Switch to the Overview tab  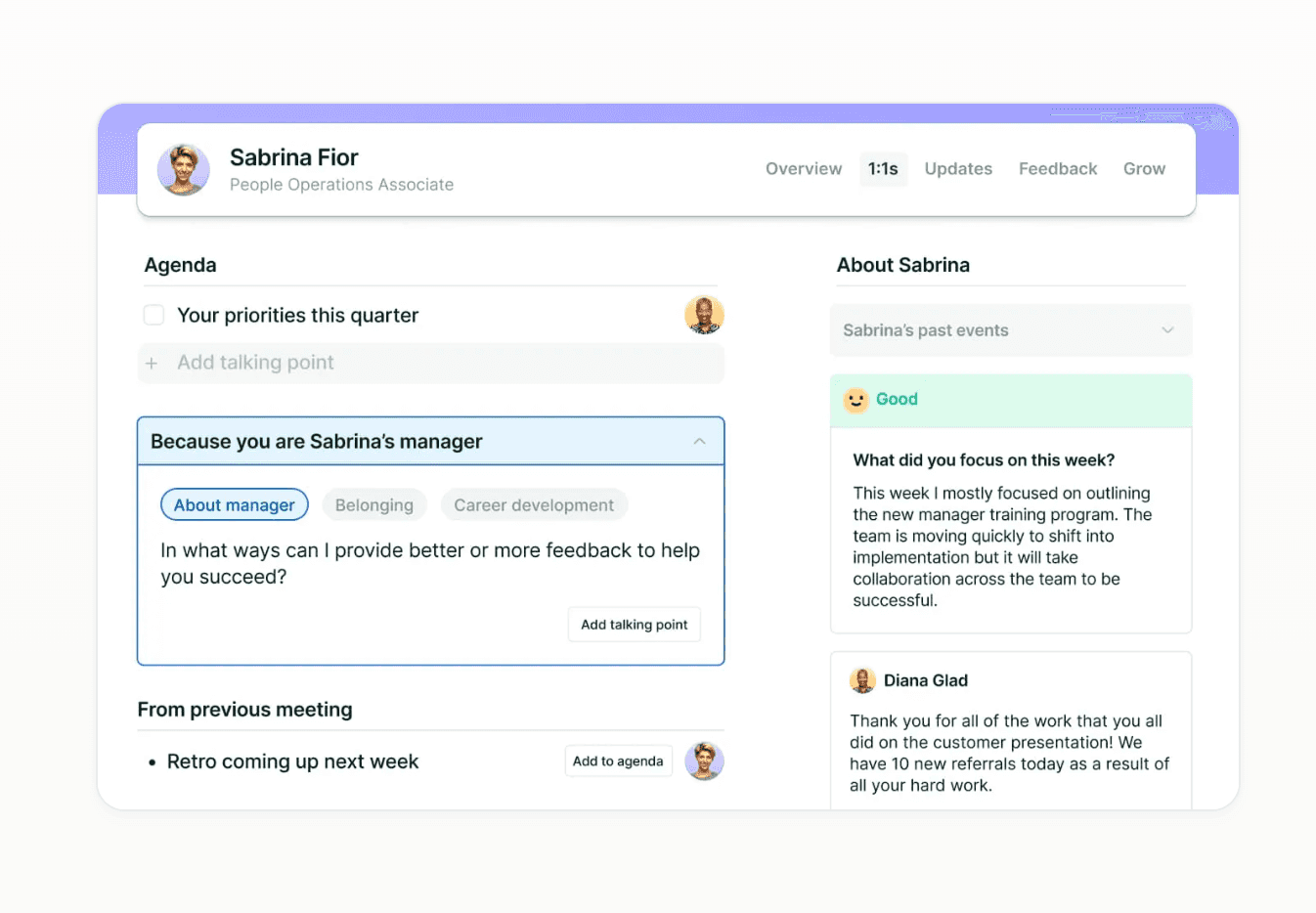[x=804, y=169]
